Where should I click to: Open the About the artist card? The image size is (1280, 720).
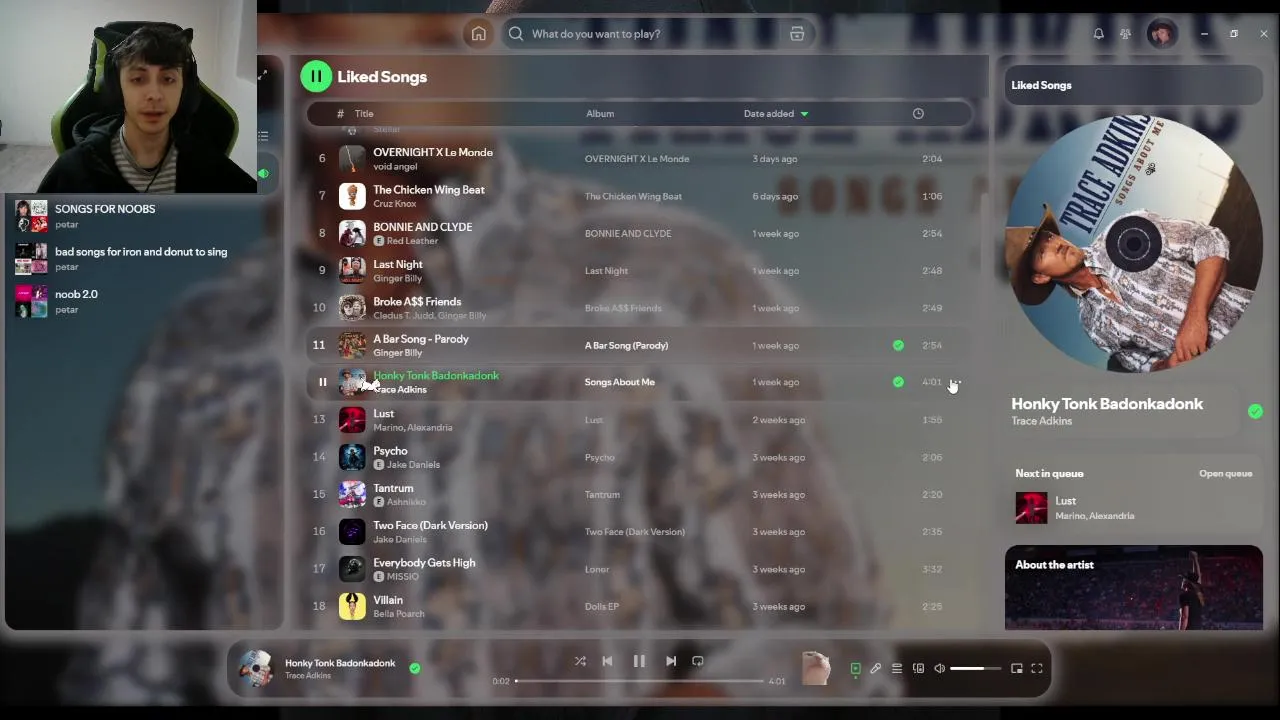[1134, 588]
